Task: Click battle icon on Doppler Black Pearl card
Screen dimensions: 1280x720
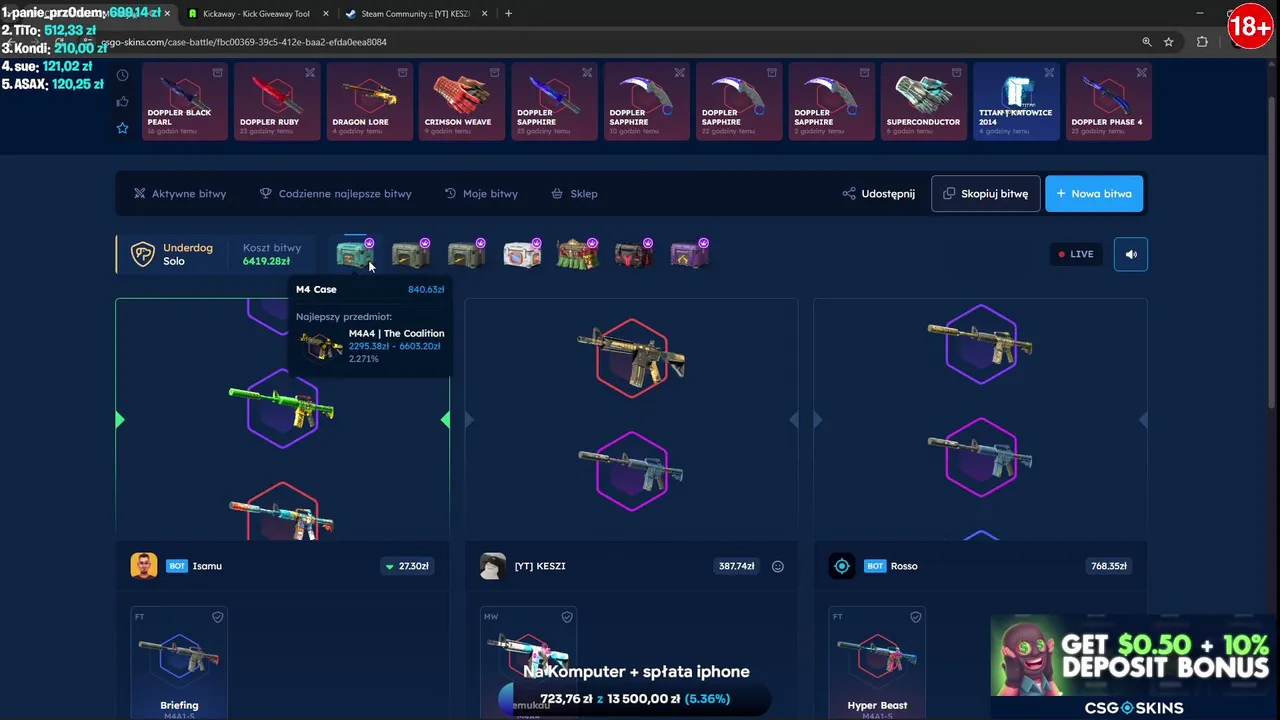Action: [218, 73]
